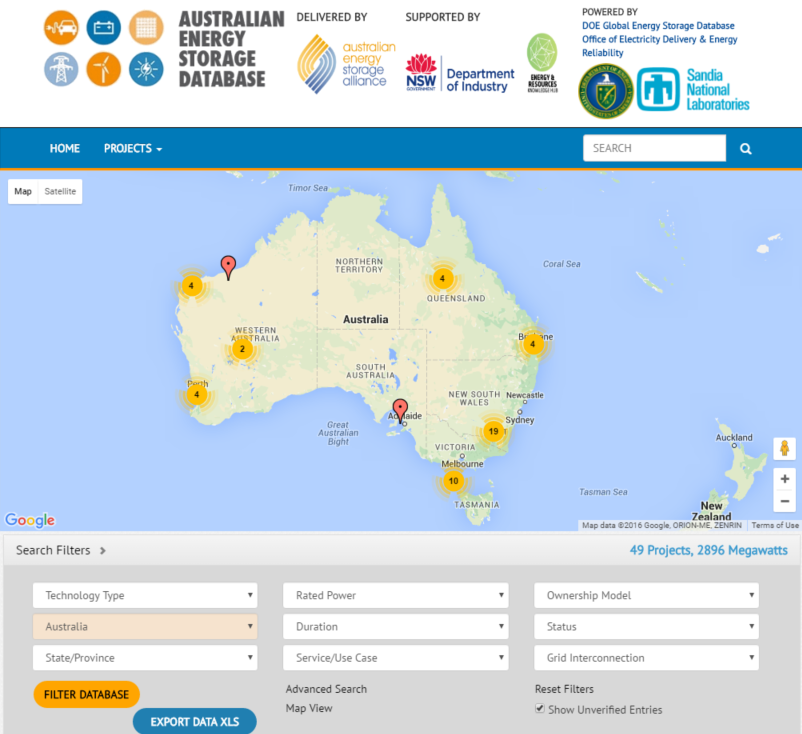
Task: Click the blue solar energy icon
Action: pos(146,69)
